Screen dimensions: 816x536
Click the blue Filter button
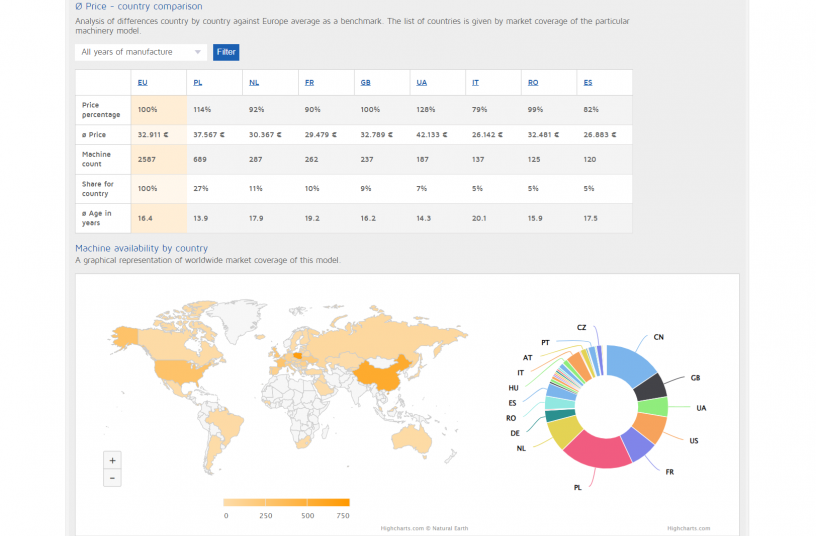pyautogui.click(x=226, y=52)
